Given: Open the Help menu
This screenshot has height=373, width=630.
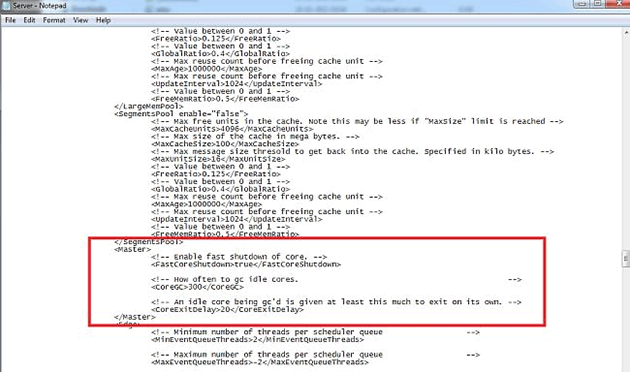Looking at the screenshot, I should (x=103, y=20).
